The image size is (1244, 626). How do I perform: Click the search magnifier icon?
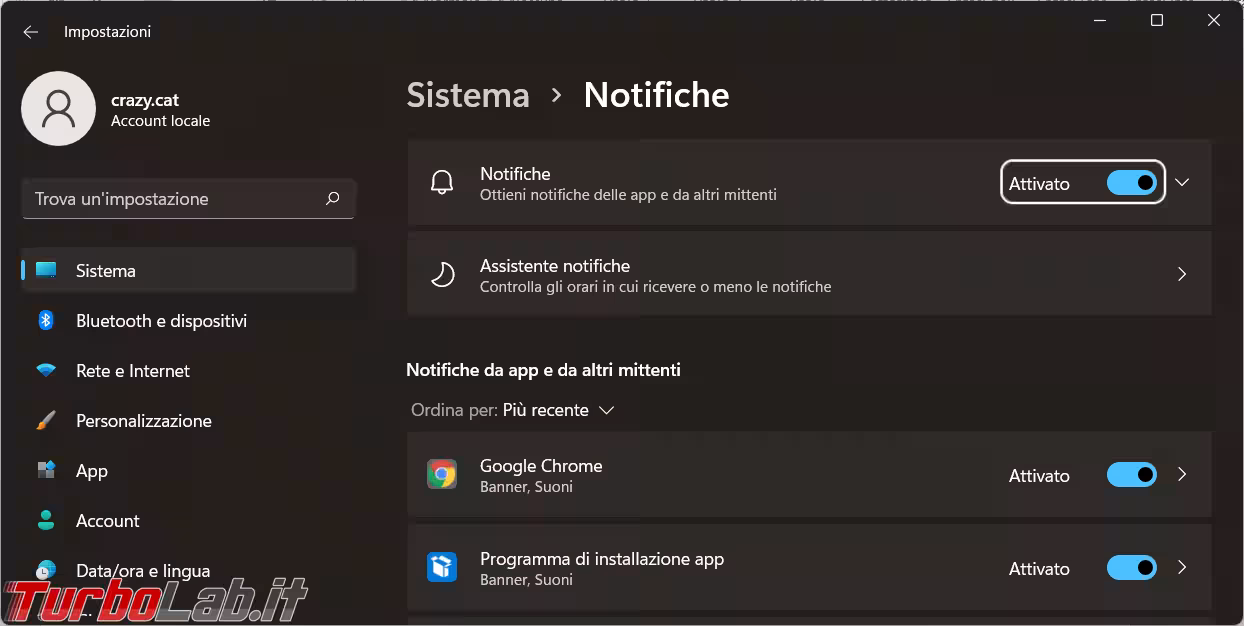tap(333, 199)
